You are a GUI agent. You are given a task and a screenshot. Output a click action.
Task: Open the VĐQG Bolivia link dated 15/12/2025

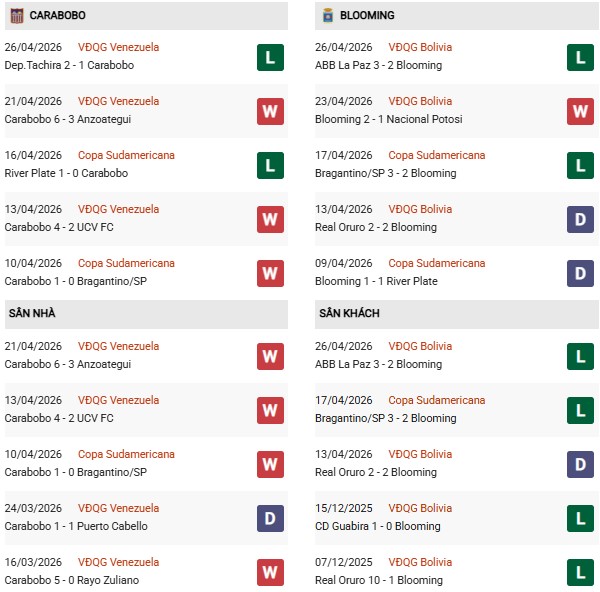point(420,508)
